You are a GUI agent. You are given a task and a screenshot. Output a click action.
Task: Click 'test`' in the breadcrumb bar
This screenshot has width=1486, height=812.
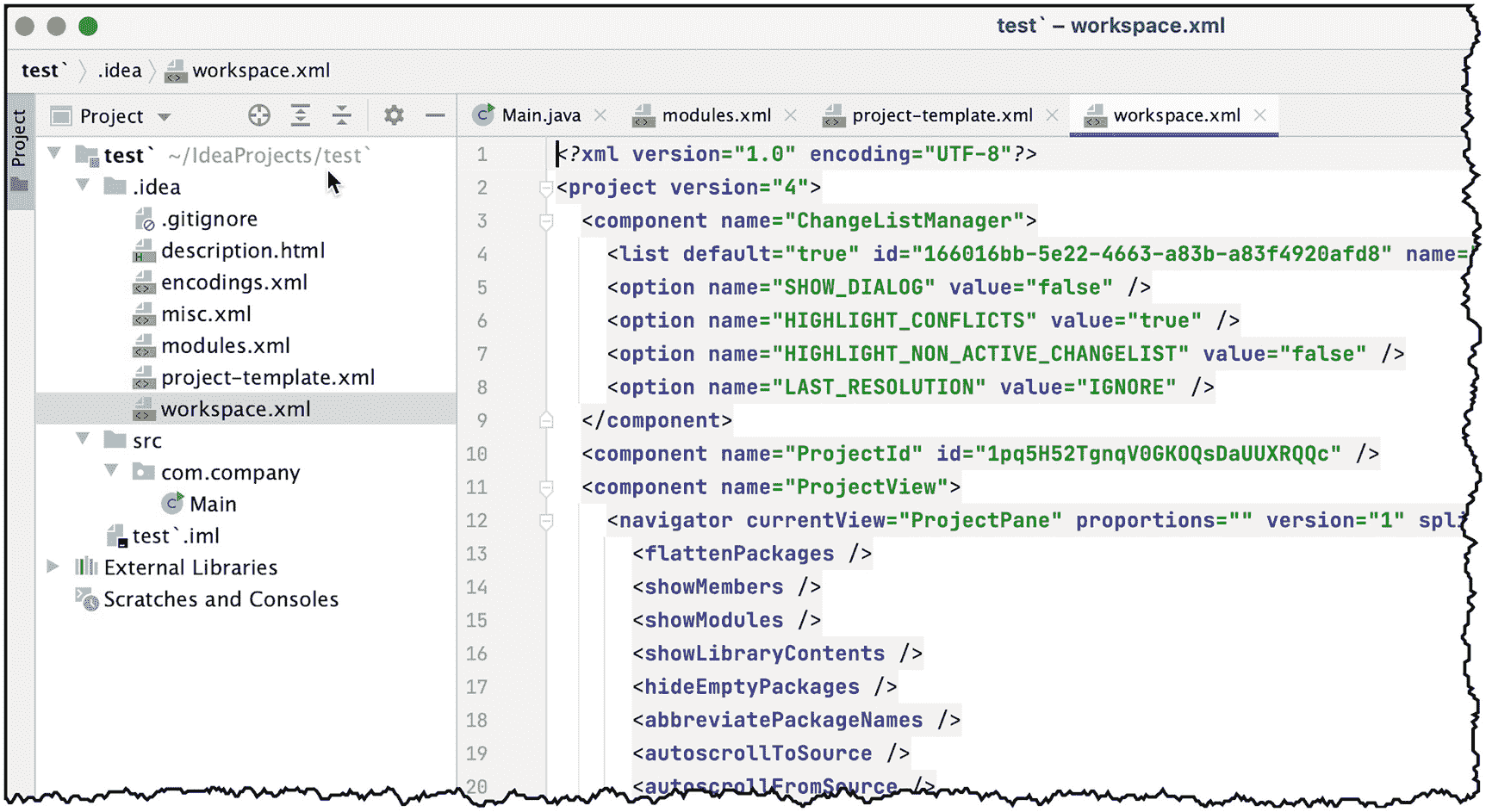43,71
